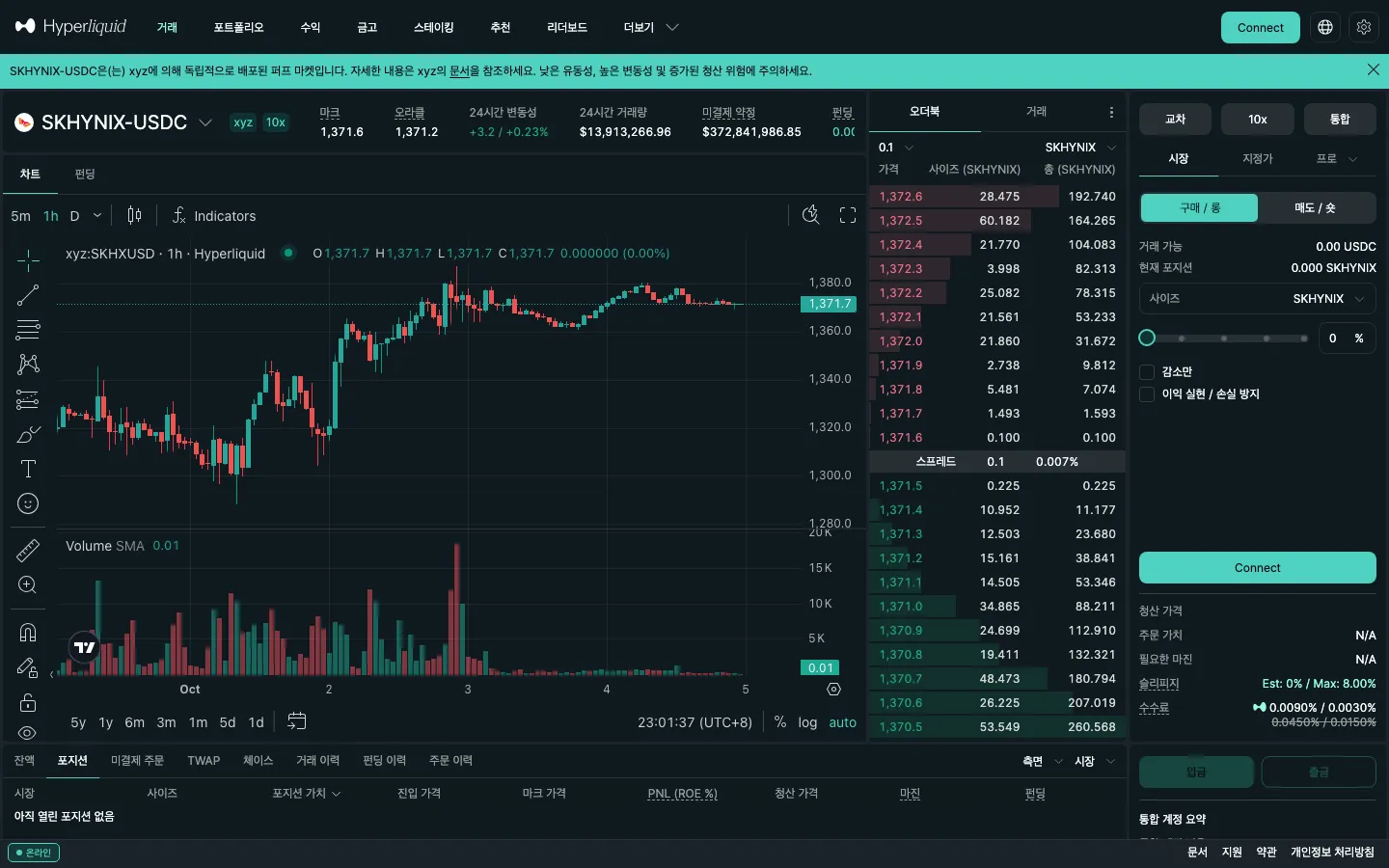This screenshot has width=1389, height=868.
Task: Select 구매 / 롱 buy side
Action: [1200, 207]
